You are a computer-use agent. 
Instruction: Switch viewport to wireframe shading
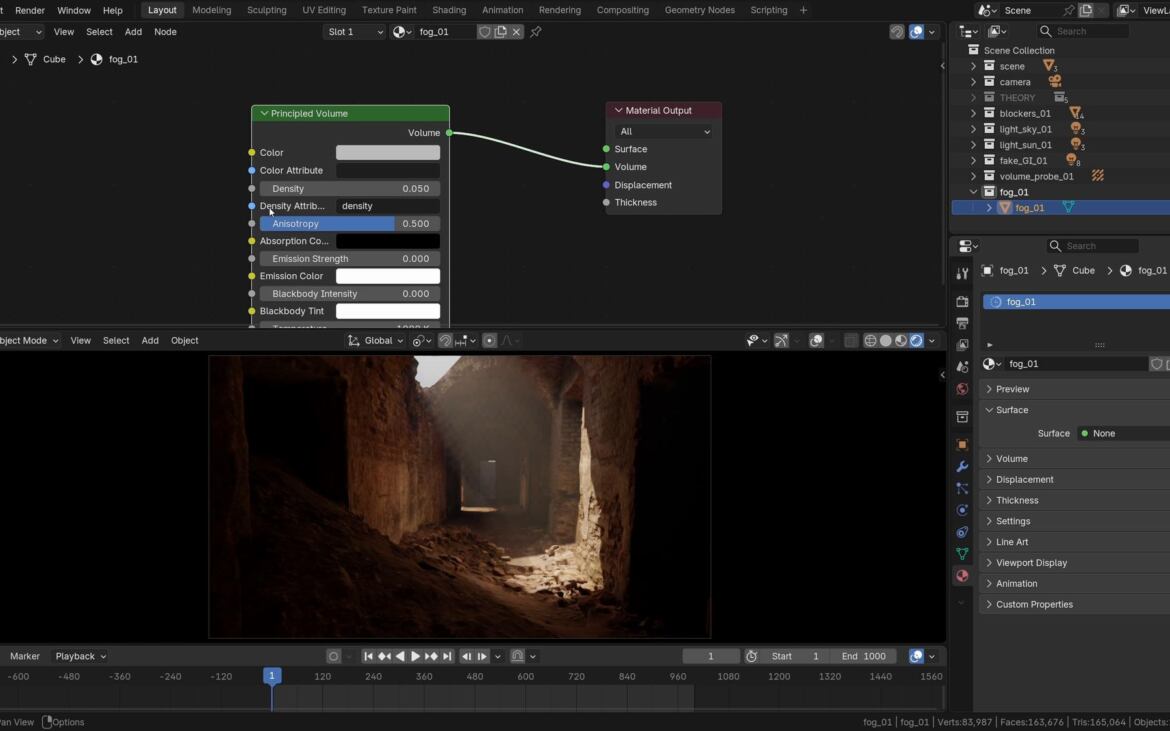pos(870,341)
